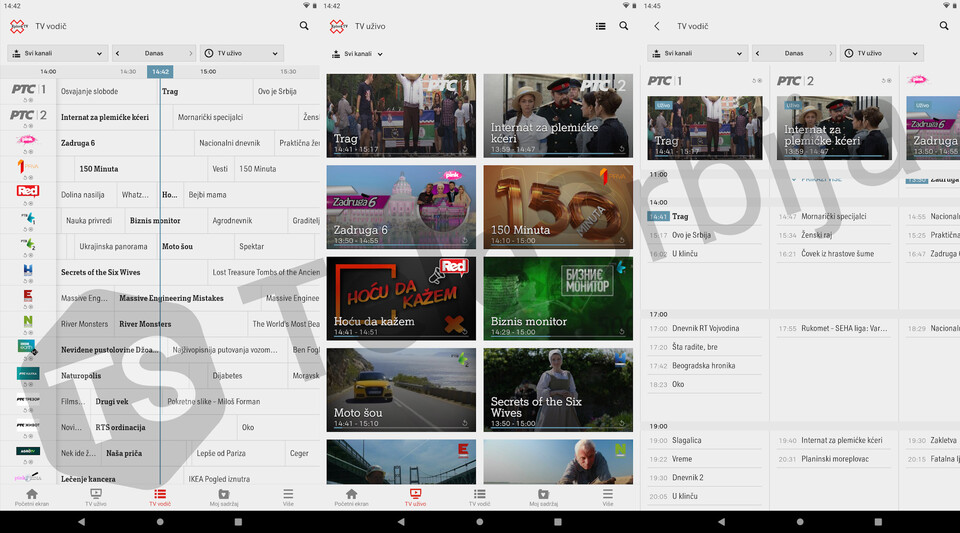
Task: Open the 150 Minuta live thumbnail
Action: (558, 207)
